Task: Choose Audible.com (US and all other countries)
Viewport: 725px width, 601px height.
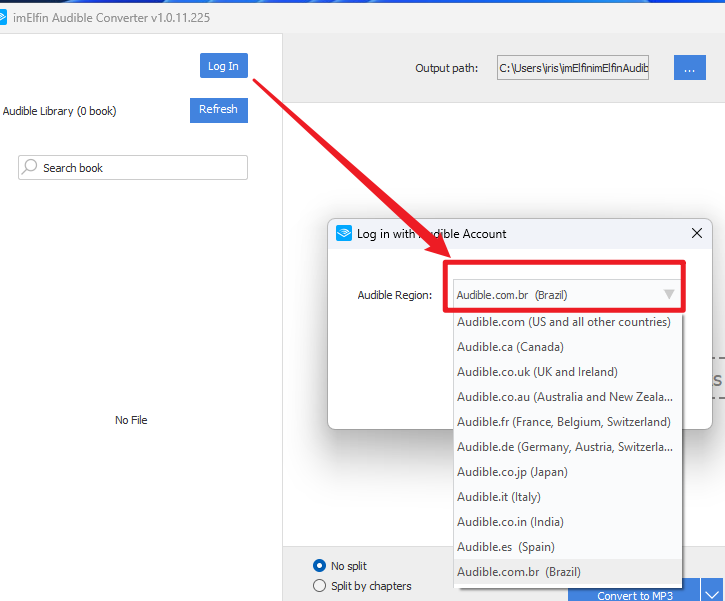Action: (567, 322)
